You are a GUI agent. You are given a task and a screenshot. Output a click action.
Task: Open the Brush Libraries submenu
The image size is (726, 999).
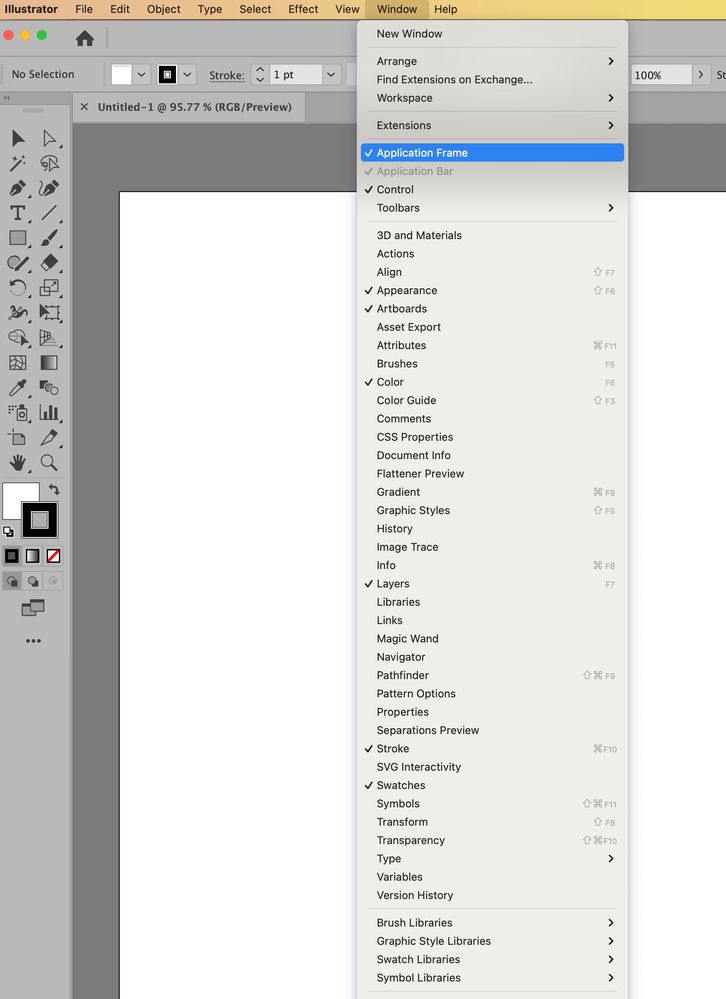pyautogui.click(x=492, y=923)
